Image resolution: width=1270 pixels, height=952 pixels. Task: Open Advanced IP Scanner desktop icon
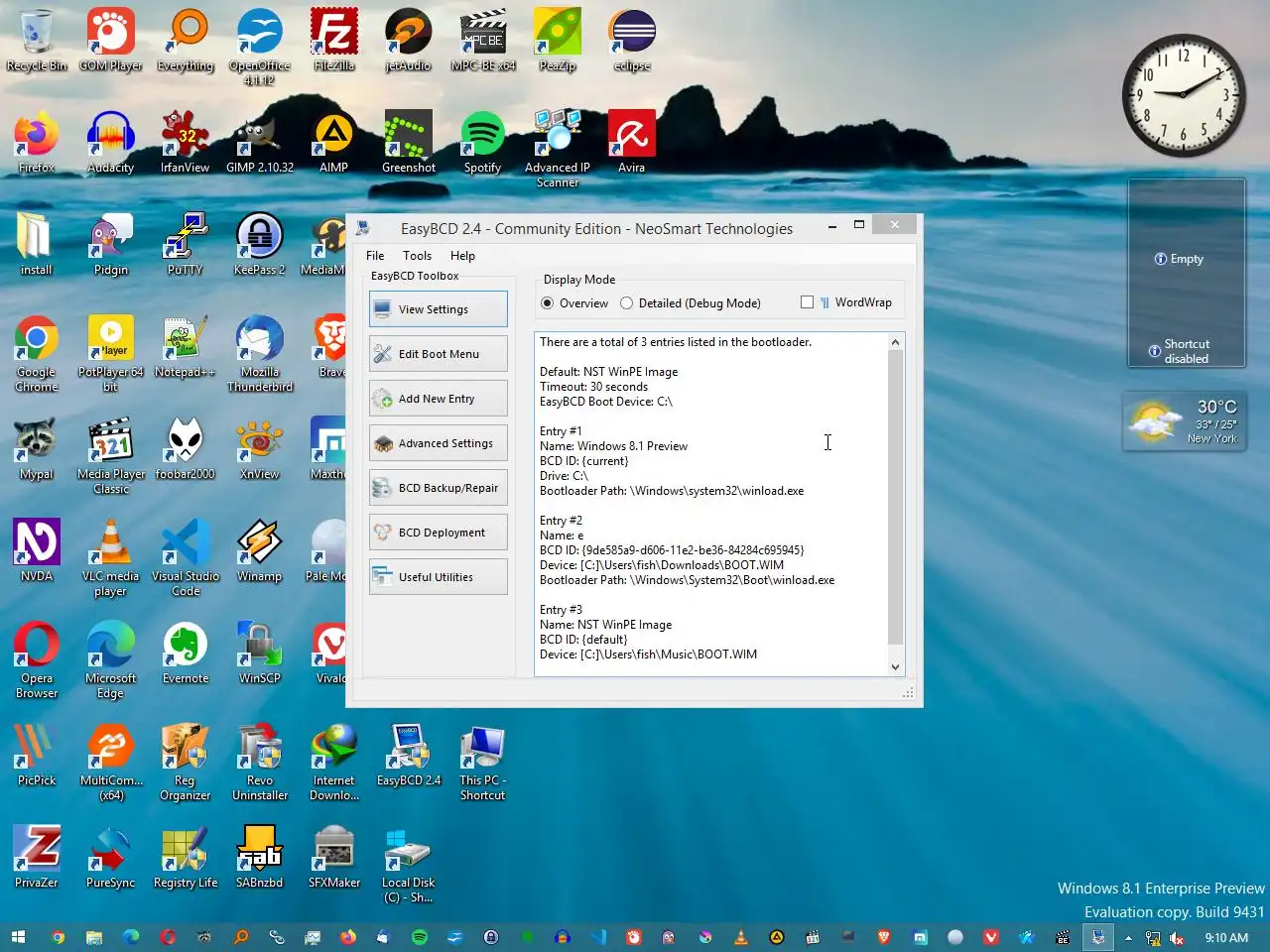(x=558, y=150)
